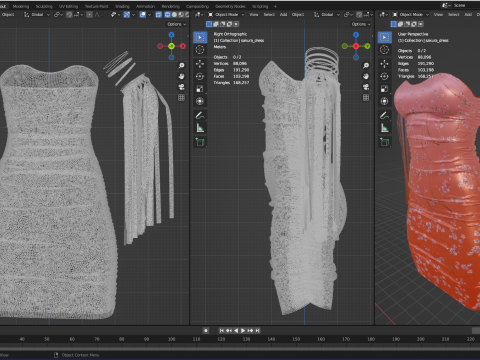Toggle camera view icon in Right Orthographic viewport

[366, 87]
